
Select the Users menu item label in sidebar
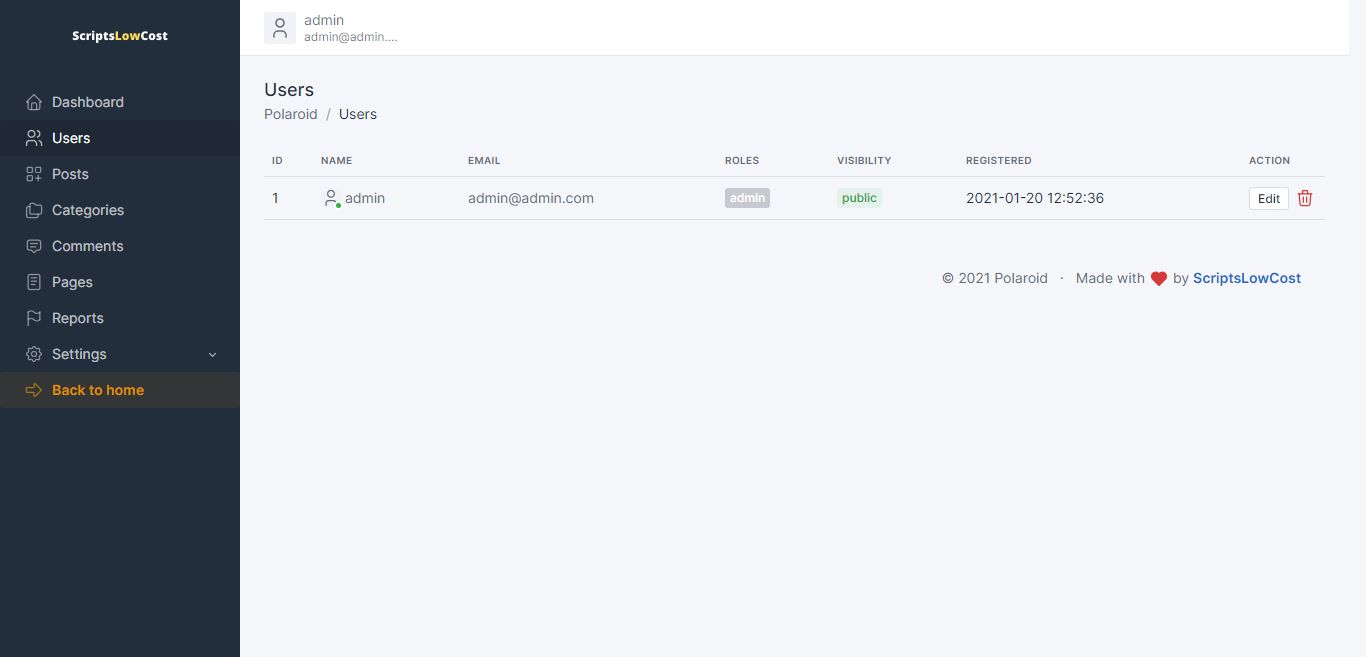71,138
